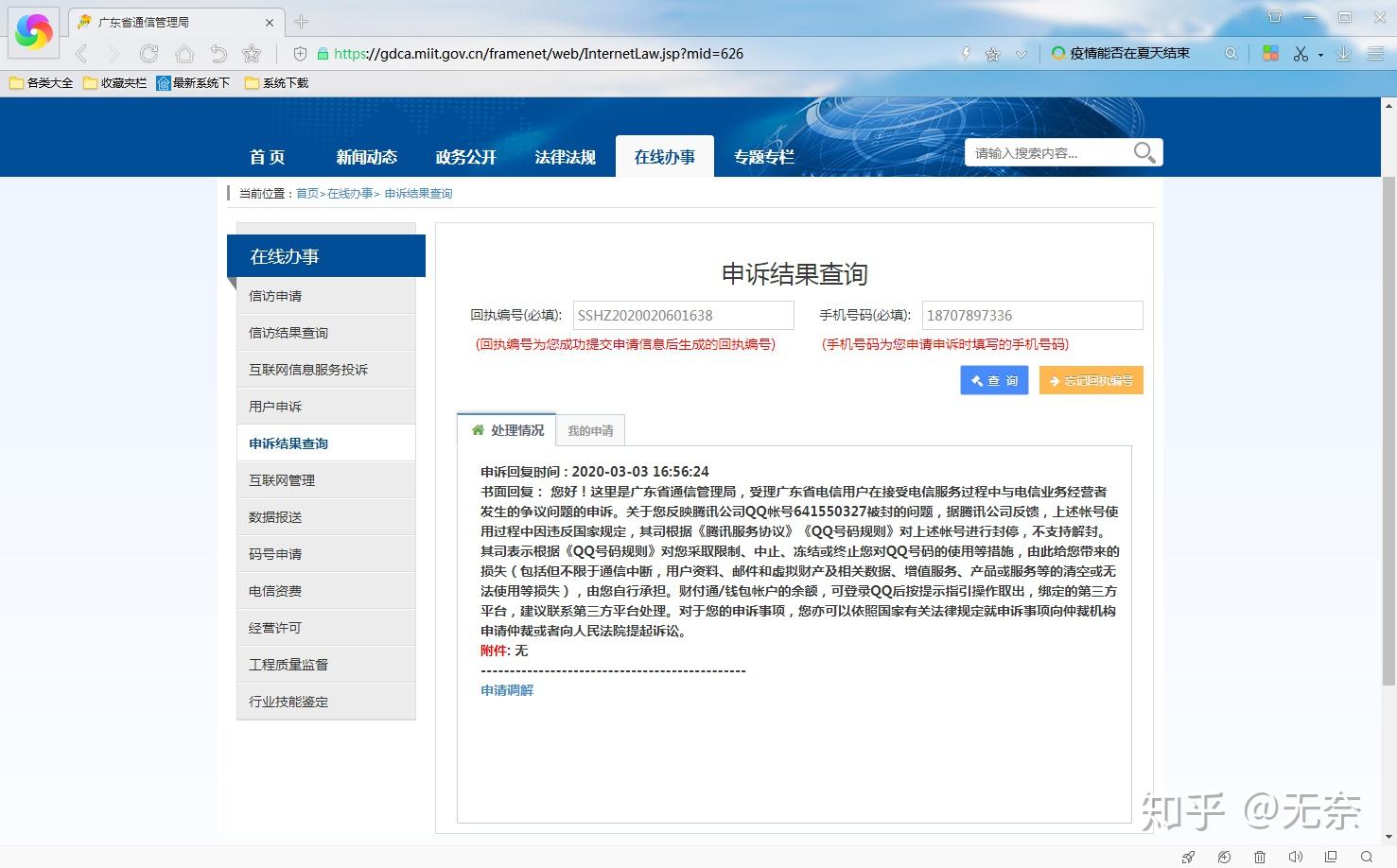1397x868 pixels.
Task: Click the browser forward arrow
Action: coord(114,54)
